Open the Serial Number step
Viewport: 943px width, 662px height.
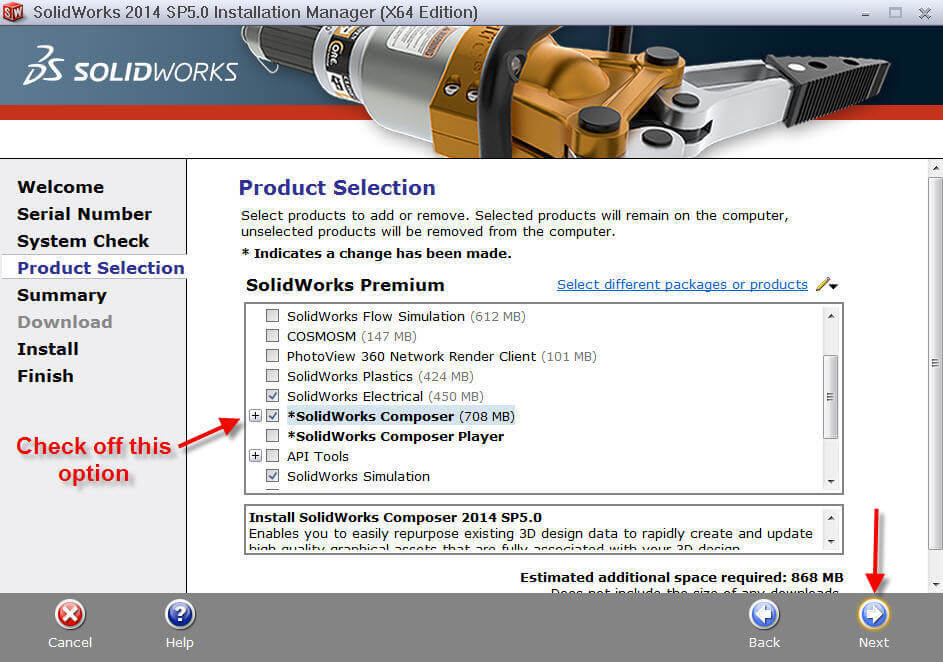pyautogui.click(x=85, y=214)
